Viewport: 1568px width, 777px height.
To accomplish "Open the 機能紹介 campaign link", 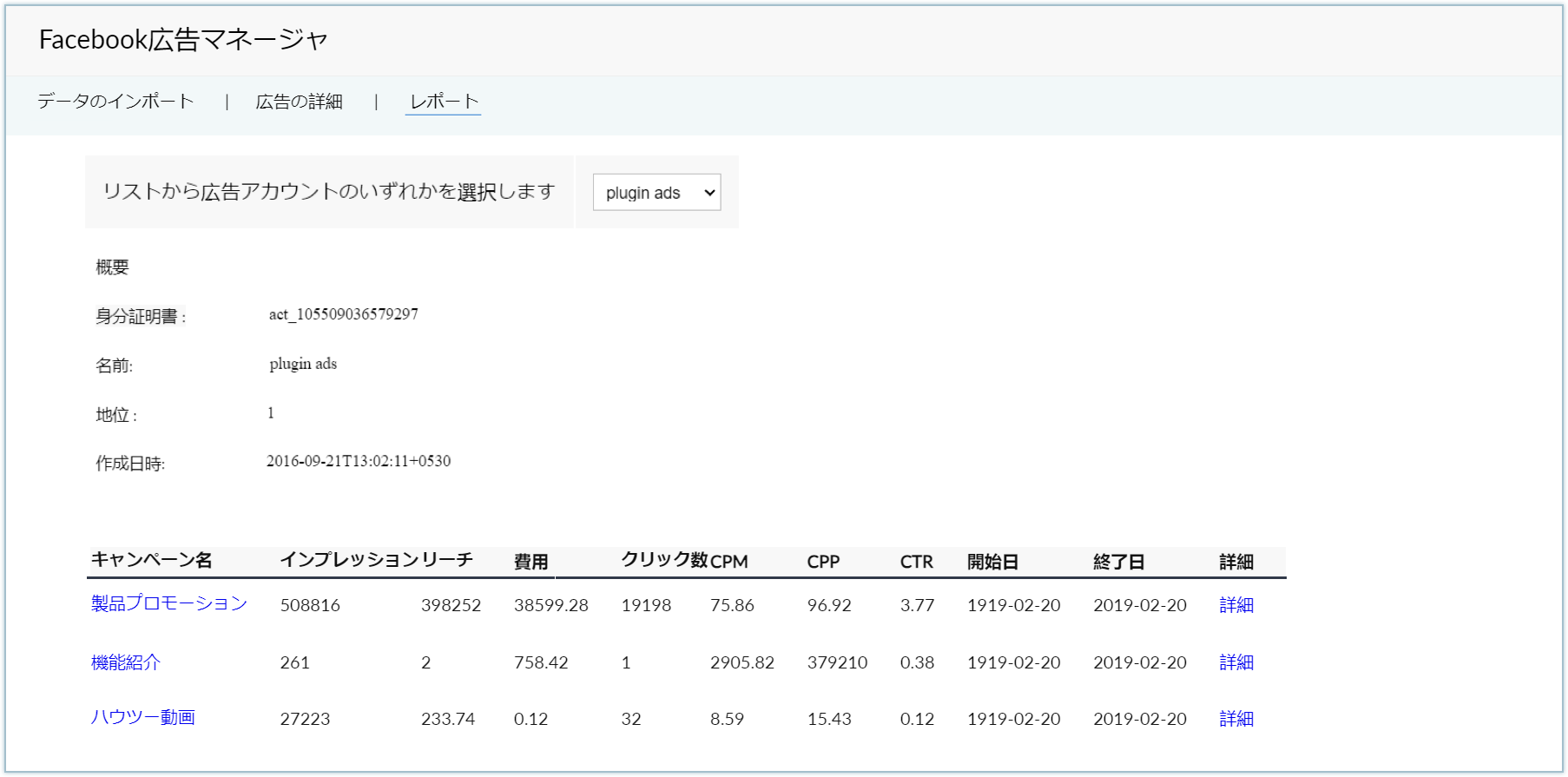I will pyautogui.click(x=126, y=662).
